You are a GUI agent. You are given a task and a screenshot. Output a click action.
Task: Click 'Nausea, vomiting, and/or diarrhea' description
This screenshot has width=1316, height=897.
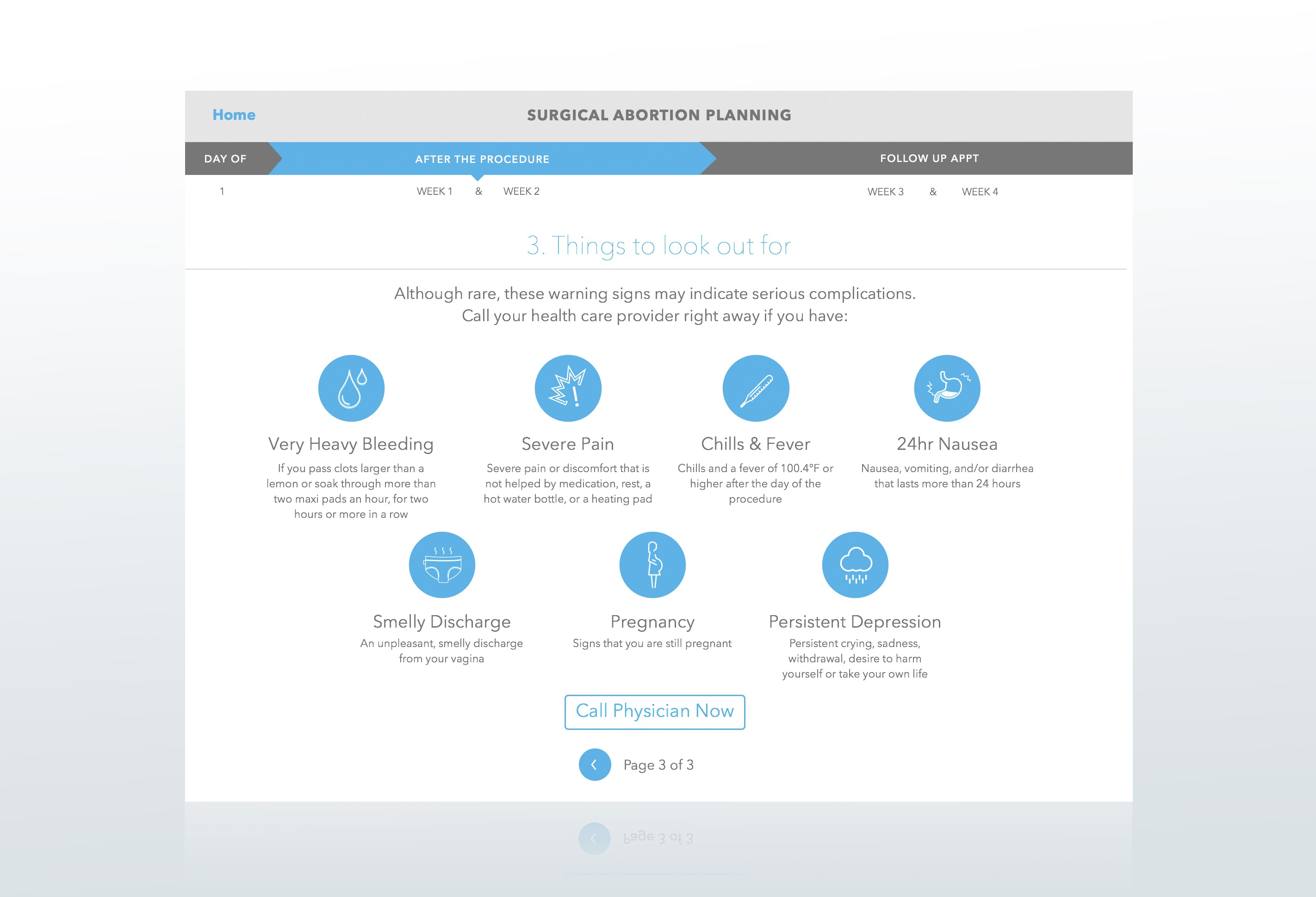click(947, 476)
